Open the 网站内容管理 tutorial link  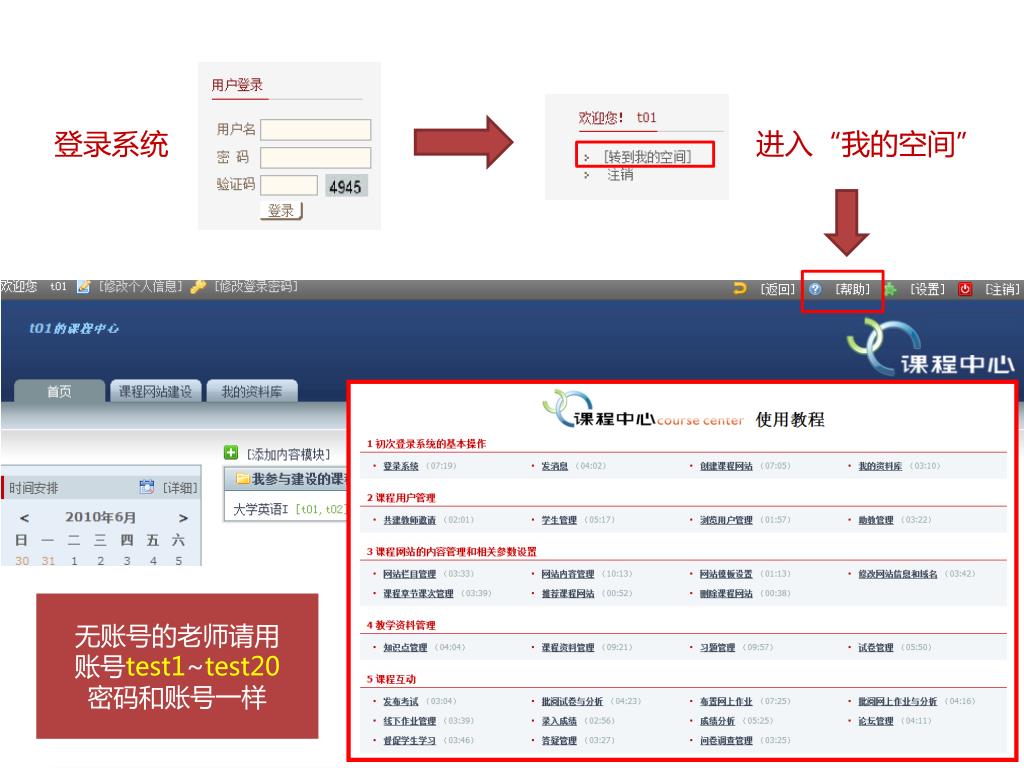click(568, 574)
